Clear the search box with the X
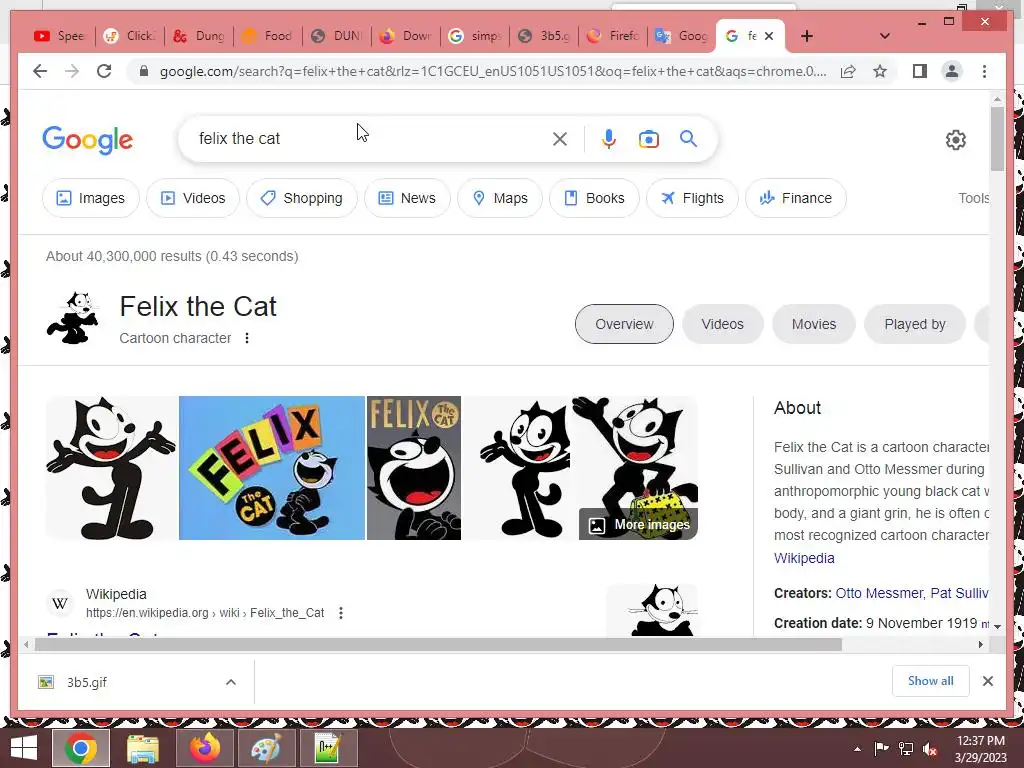 click(x=560, y=138)
